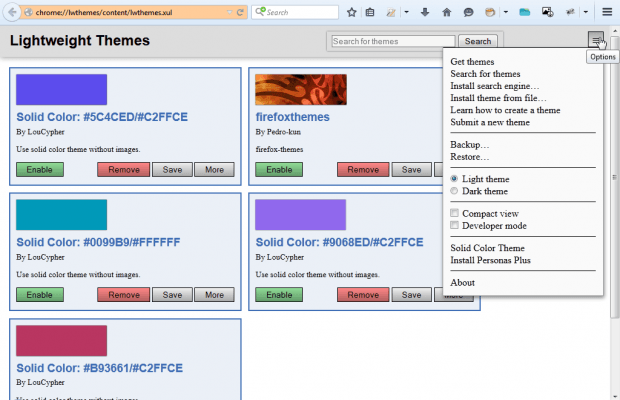Remove the #0099B9 solid color theme
The height and width of the screenshot is (400, 620).
click(x=124, y=295)
